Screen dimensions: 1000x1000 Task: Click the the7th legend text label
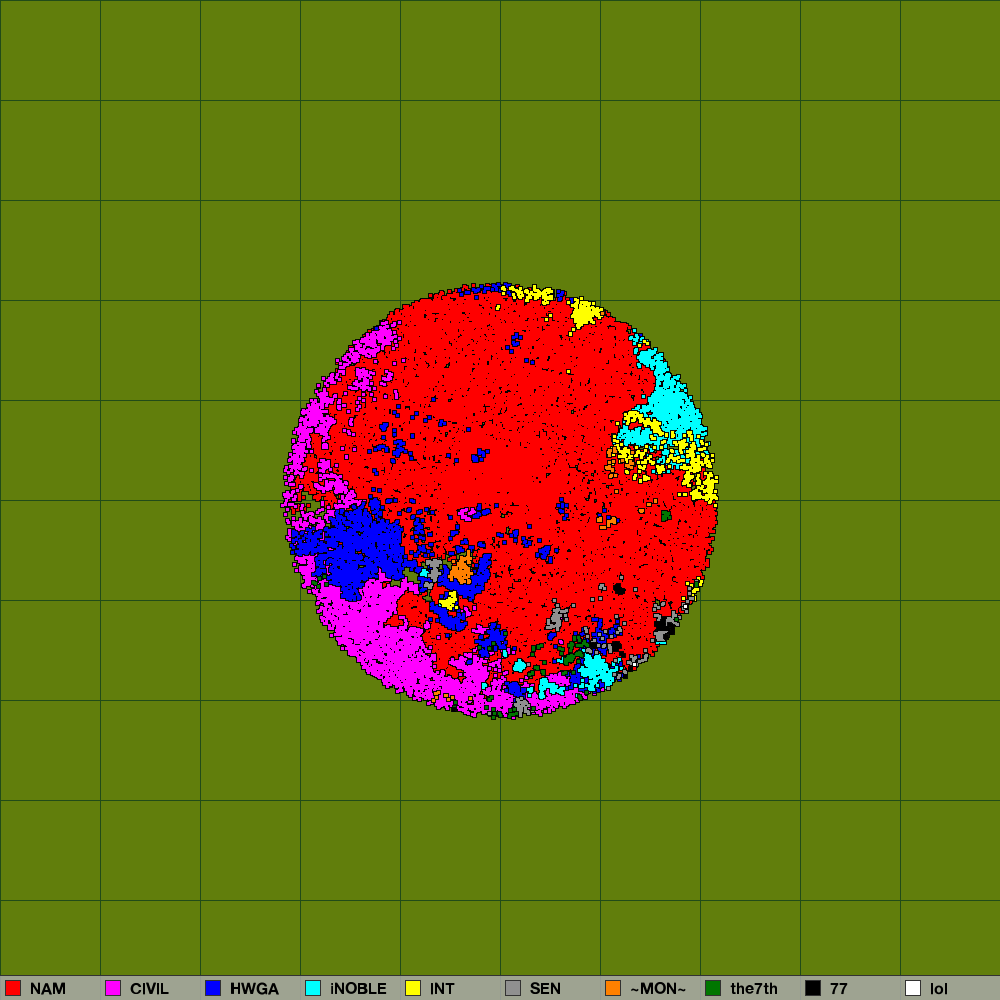tap(754, 989)
